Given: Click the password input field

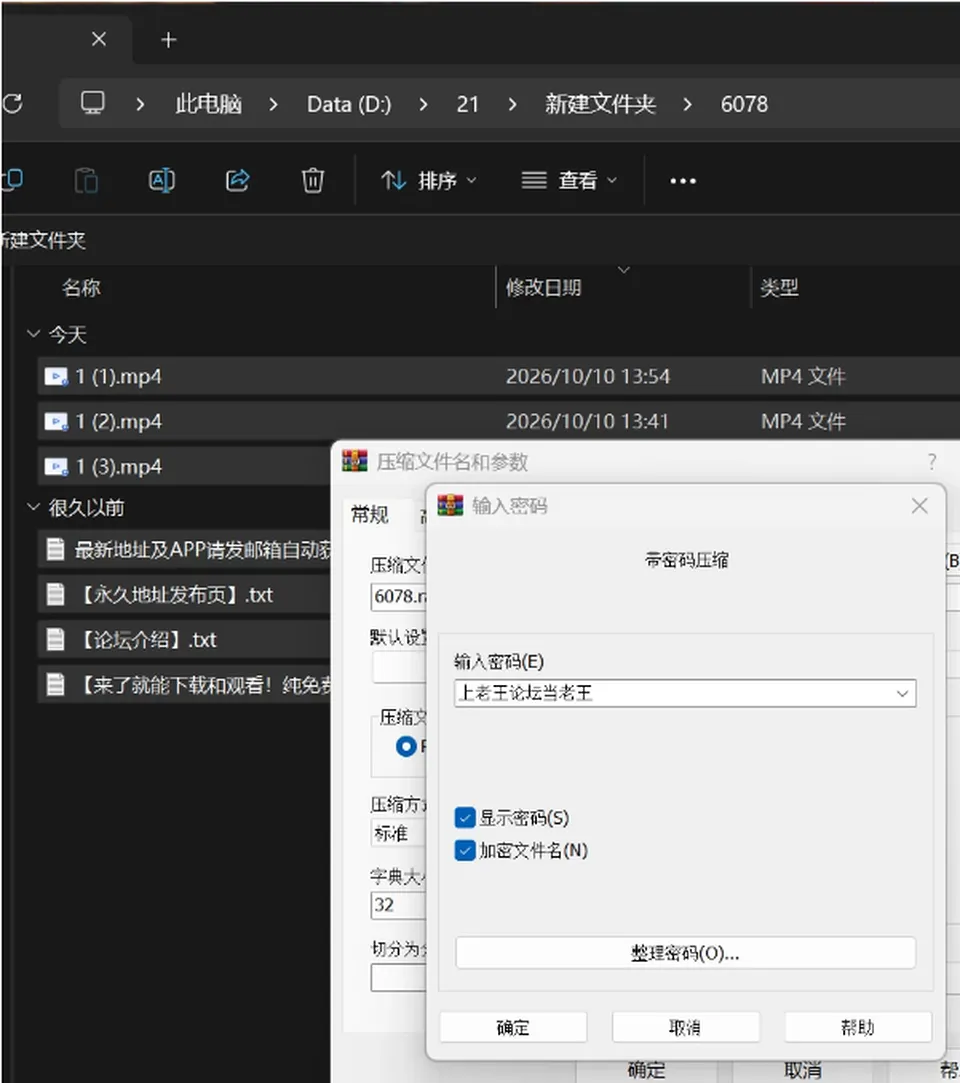Looking at the screenshot, I should click(685, 693).
